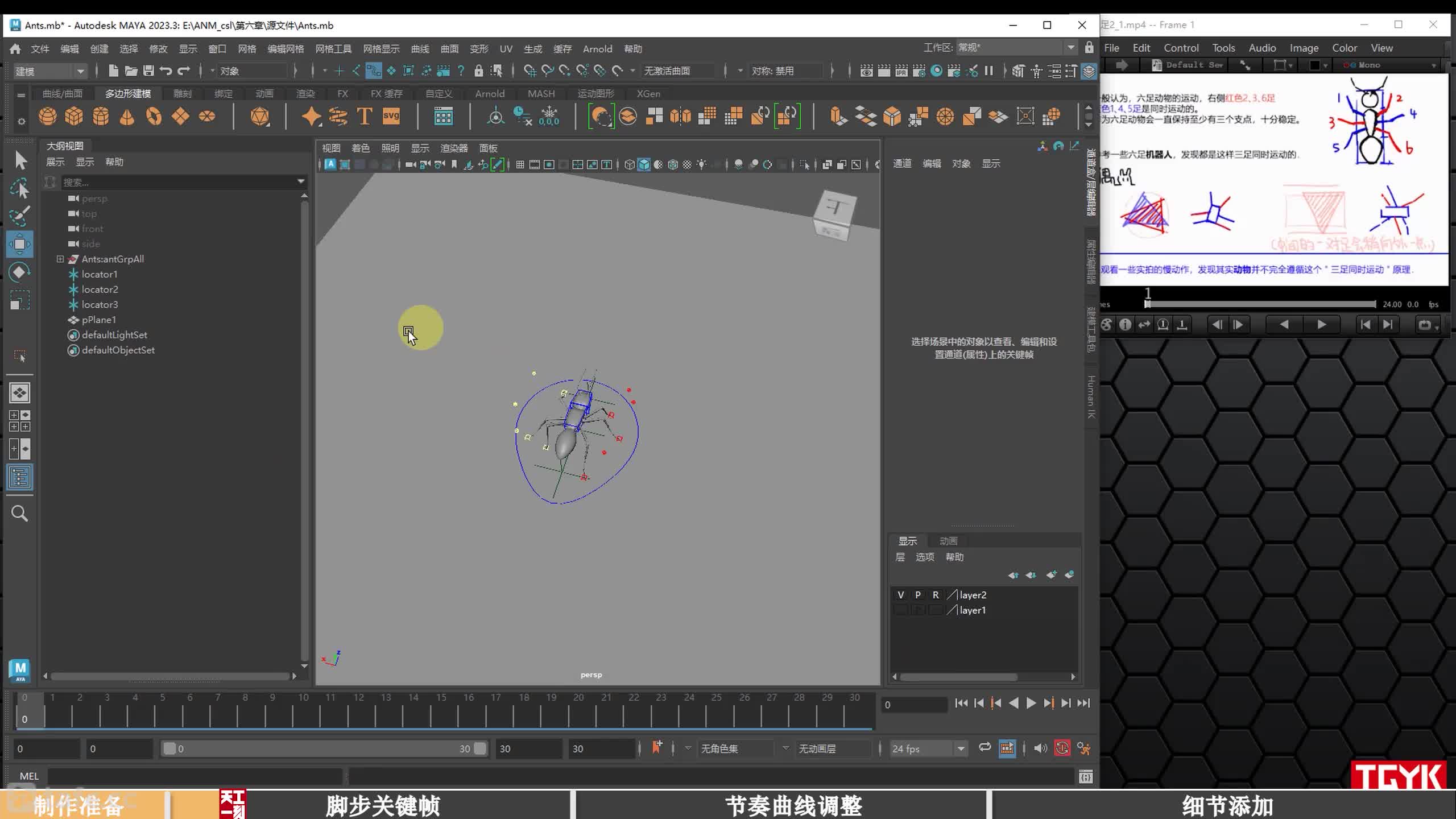
Task: Open the search icon in the toolbox
Action: coord(20,514)
